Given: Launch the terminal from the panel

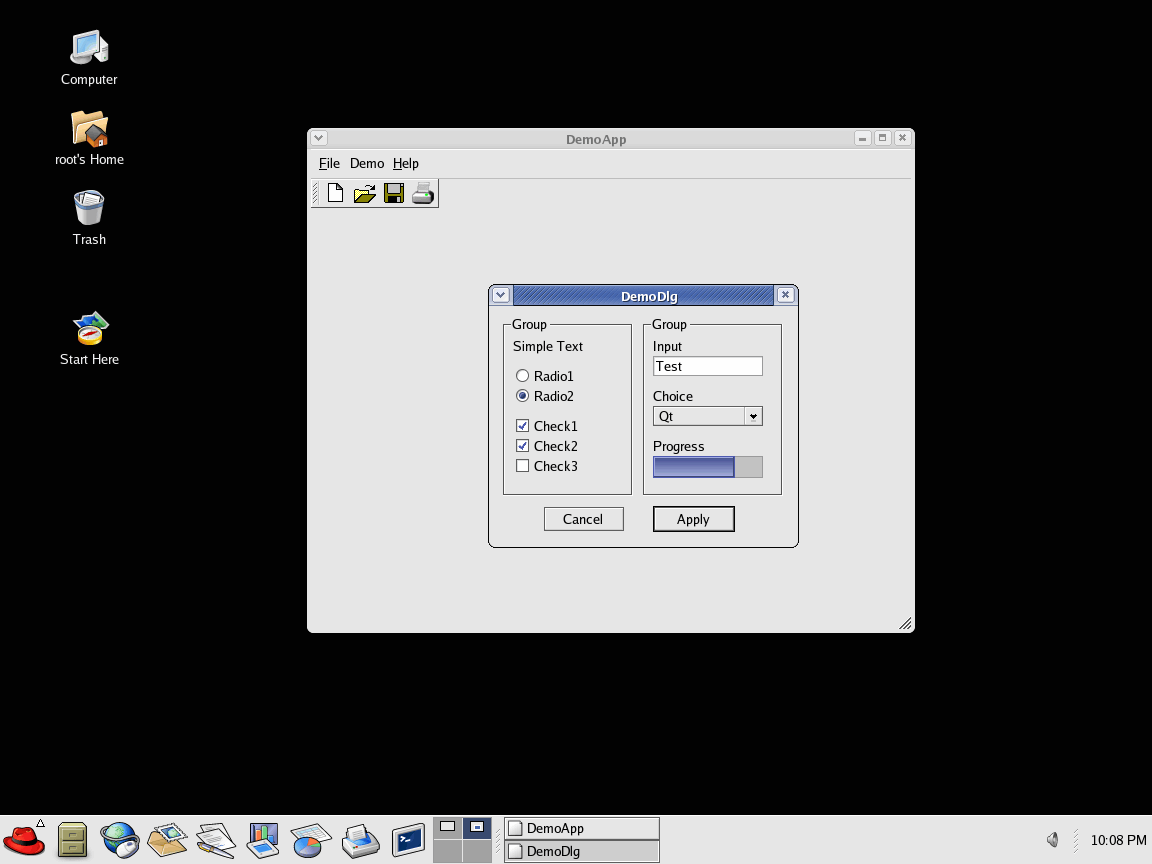Looking at the screenshot, I should click(x=408, y=840).
